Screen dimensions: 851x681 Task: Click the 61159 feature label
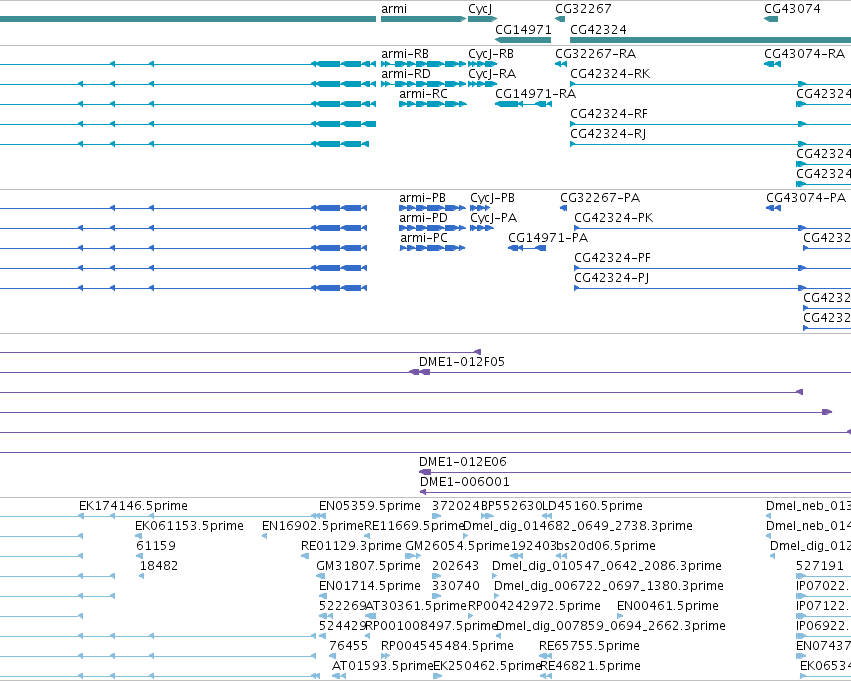click(156, 546)
